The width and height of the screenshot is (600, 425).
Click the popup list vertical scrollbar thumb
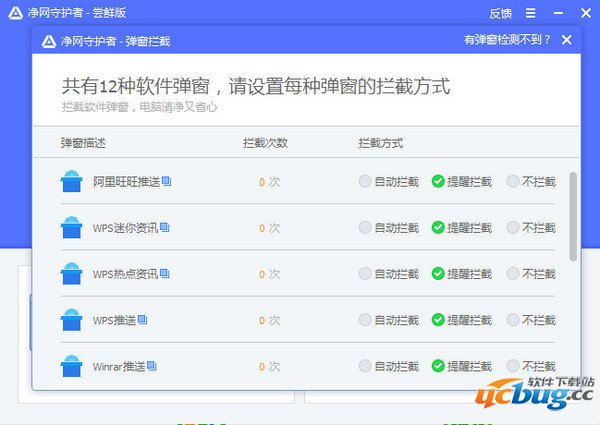[x=573, y=217]
